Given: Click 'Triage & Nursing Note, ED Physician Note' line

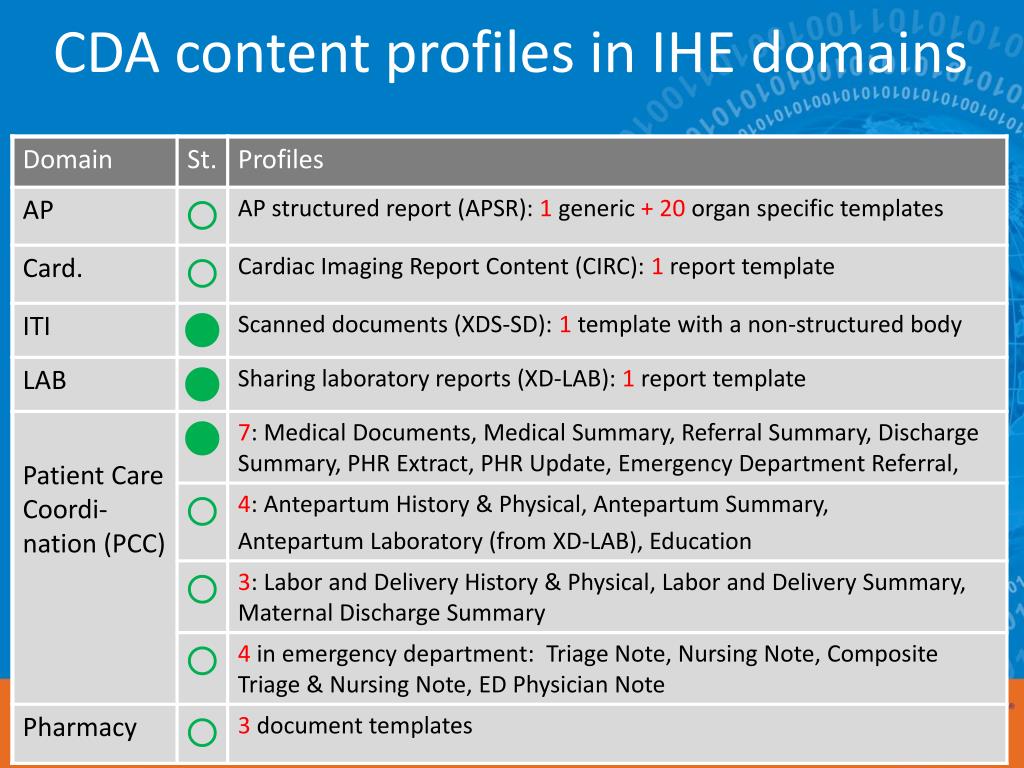Looking at the screenshot, I should [451, 684].
